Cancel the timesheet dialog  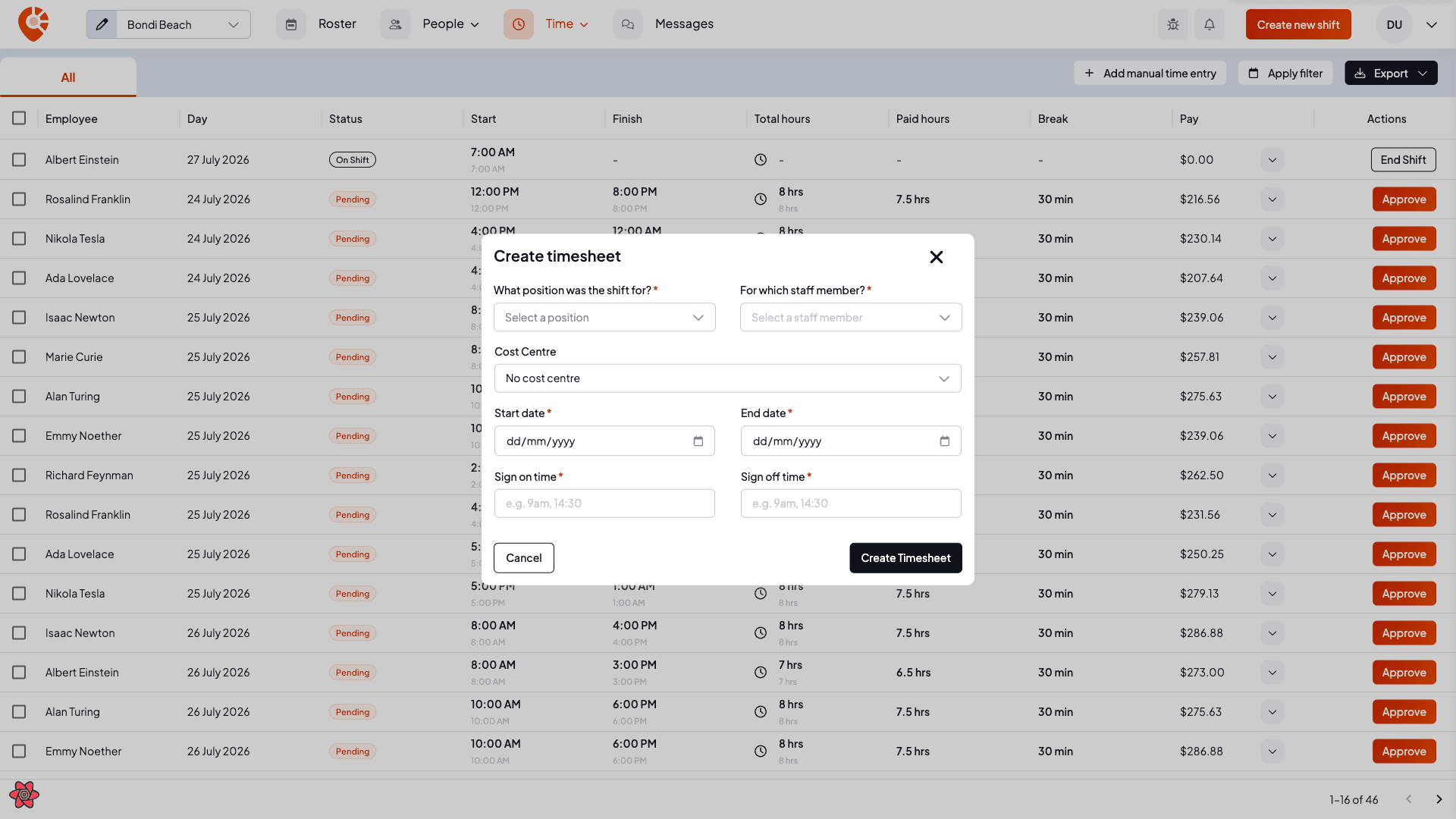click(x=524, y=558)
